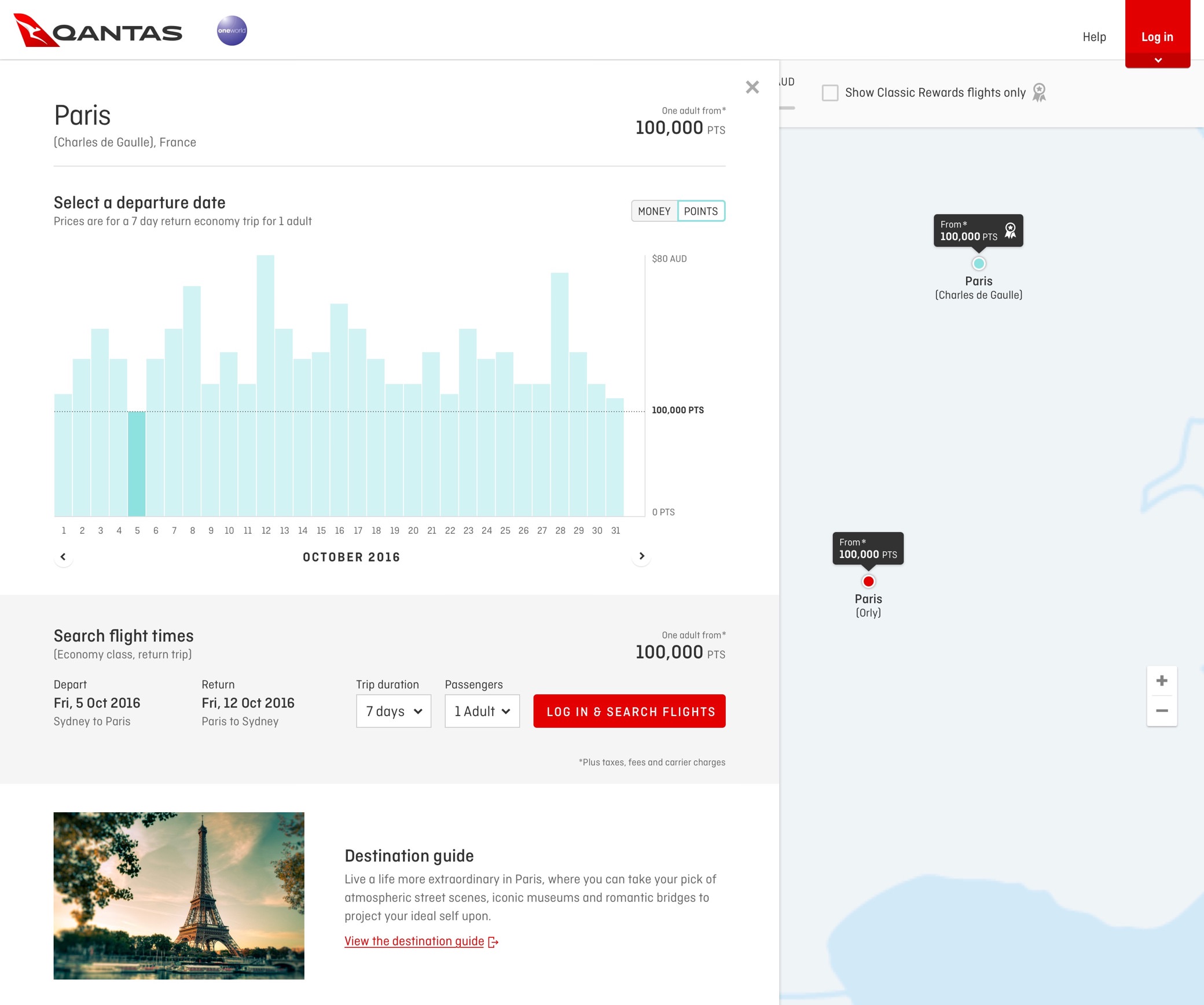Click the Qantas kangaroo logo
This screenshot has height=1005, width=1204.
[97, 30]
